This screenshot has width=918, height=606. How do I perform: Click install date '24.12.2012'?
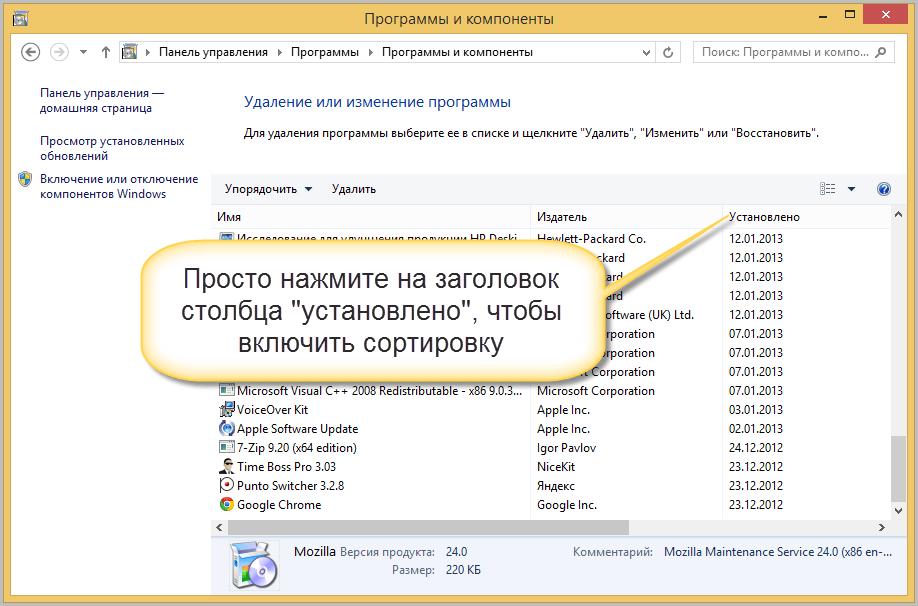point(756,448)
